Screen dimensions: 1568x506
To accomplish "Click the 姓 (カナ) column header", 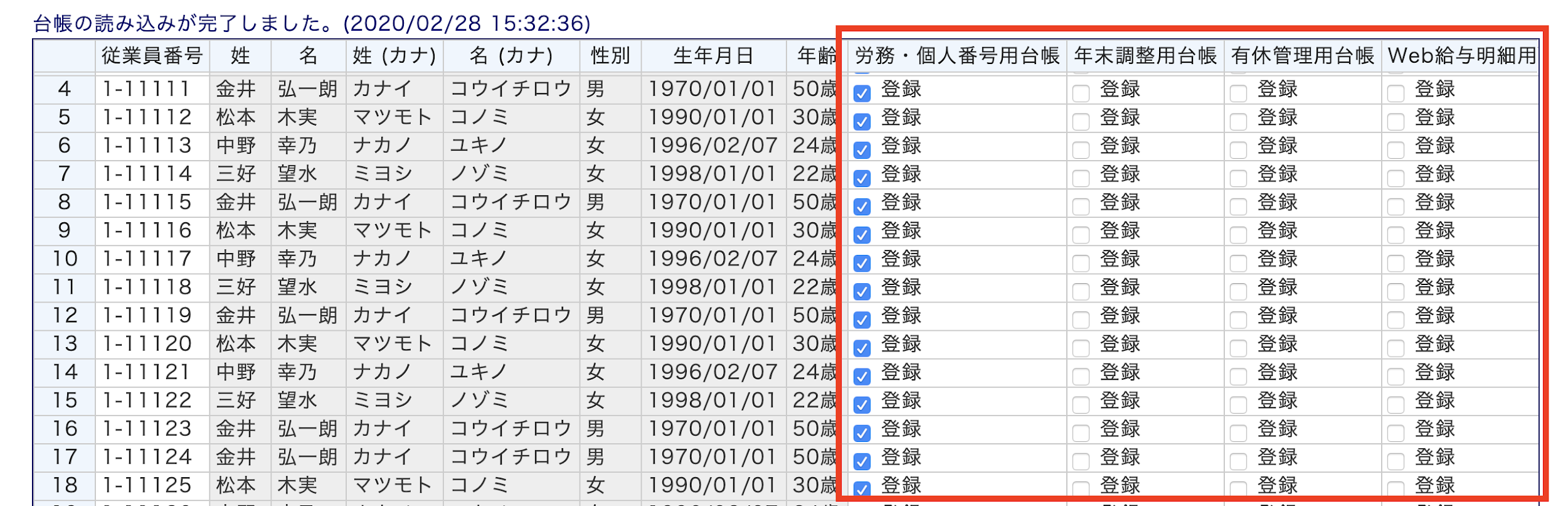I will click(395, 56).
